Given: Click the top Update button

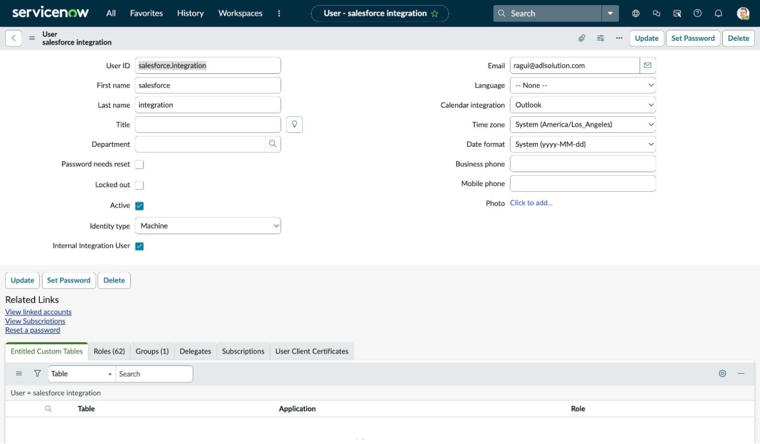Looking at the screenshot, I should point(647,38).
